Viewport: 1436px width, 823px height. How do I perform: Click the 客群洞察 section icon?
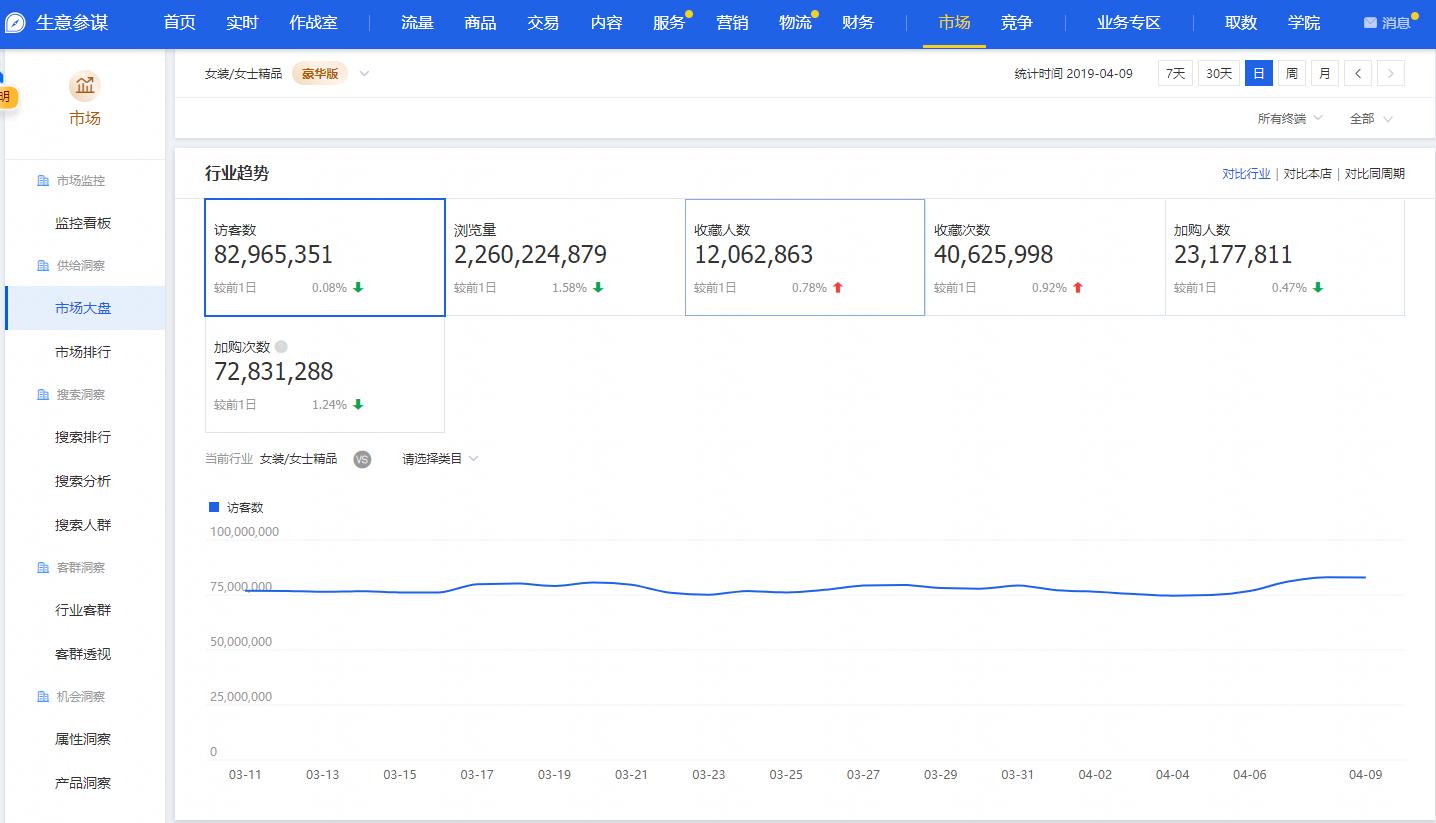(x=43, y=568)
